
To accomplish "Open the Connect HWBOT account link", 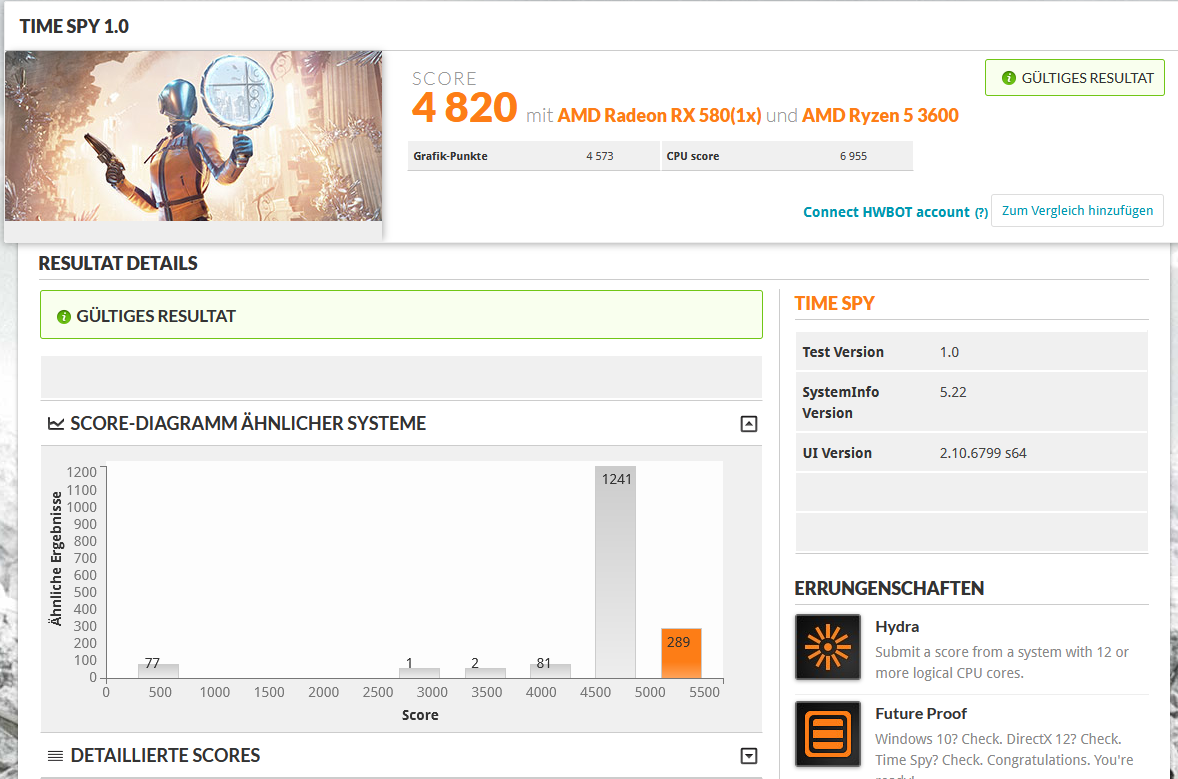I will [x=887, y=212].
